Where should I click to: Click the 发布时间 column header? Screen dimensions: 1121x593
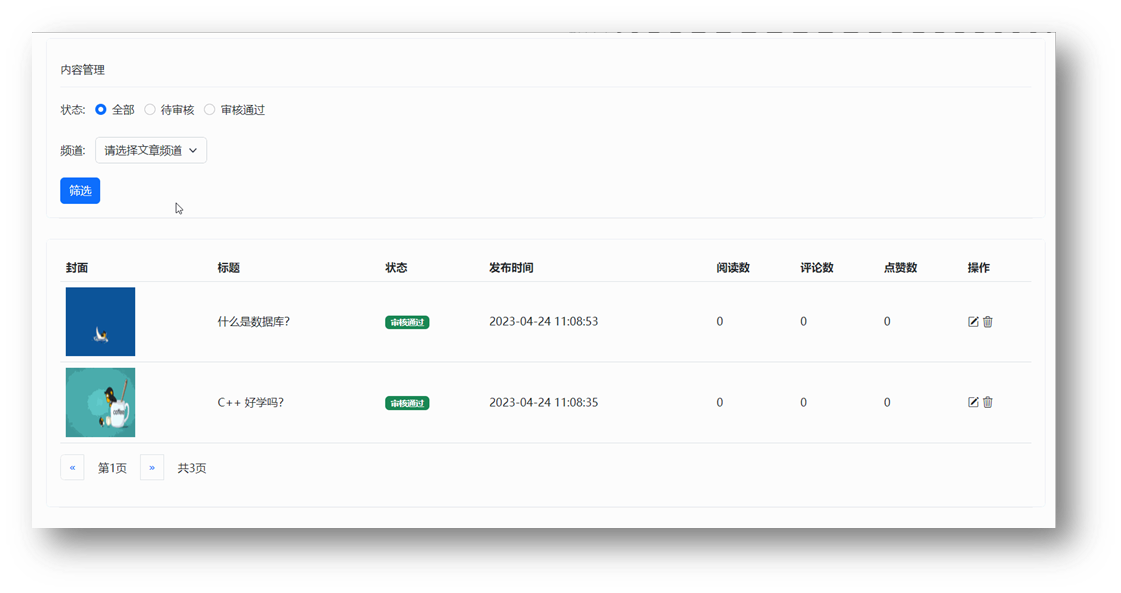click(511, 268)
